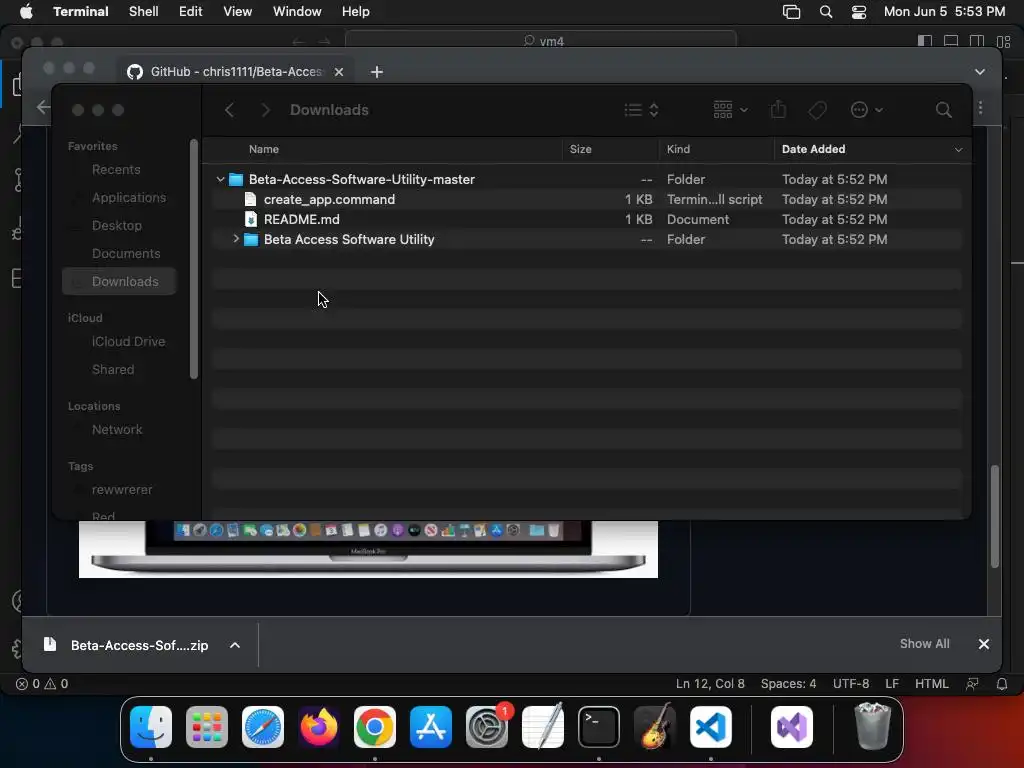Open Finder group-by options menu

pos(730,109)
